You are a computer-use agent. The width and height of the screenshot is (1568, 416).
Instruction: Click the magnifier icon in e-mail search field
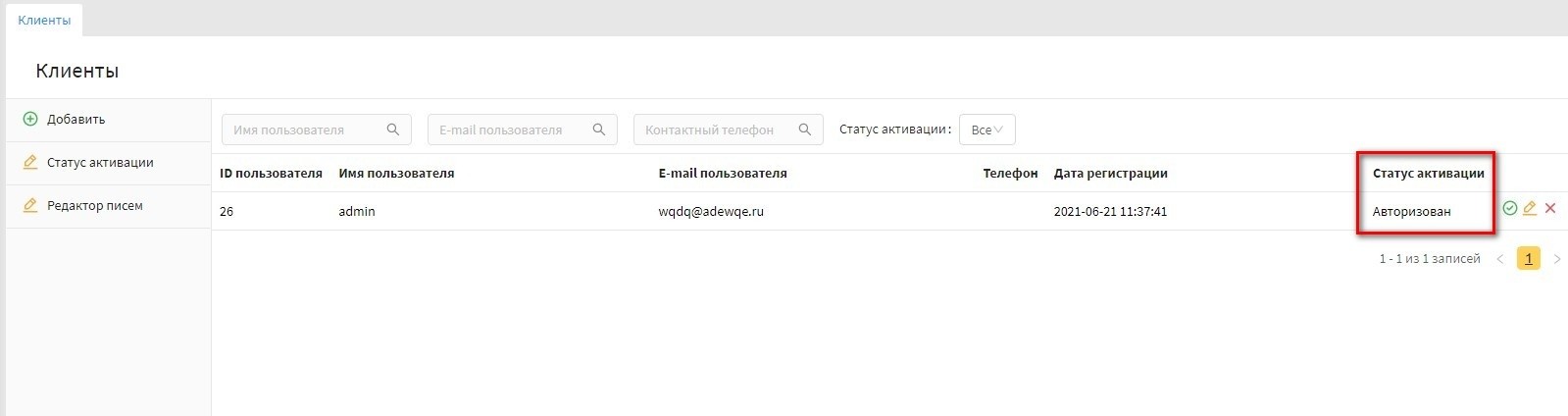599,130
